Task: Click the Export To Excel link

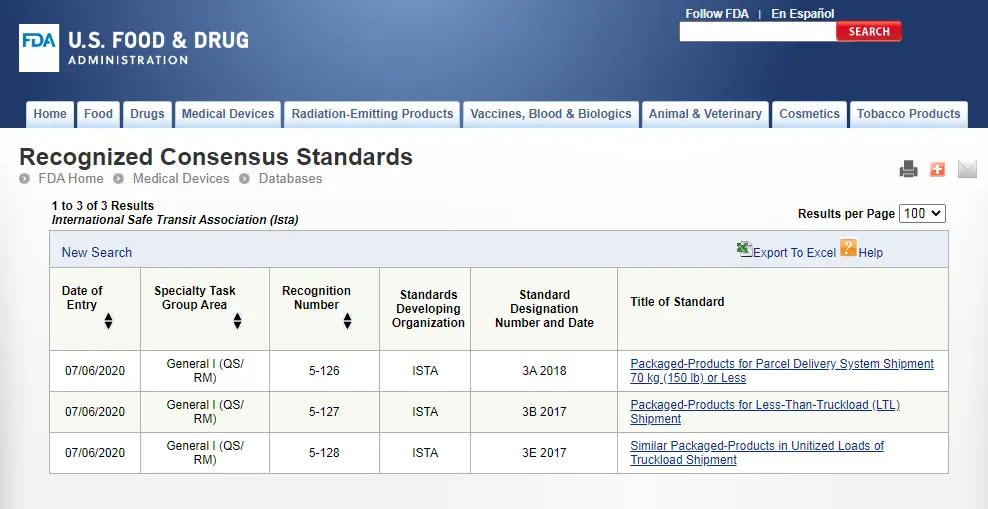Action: (x=794, y=253)
